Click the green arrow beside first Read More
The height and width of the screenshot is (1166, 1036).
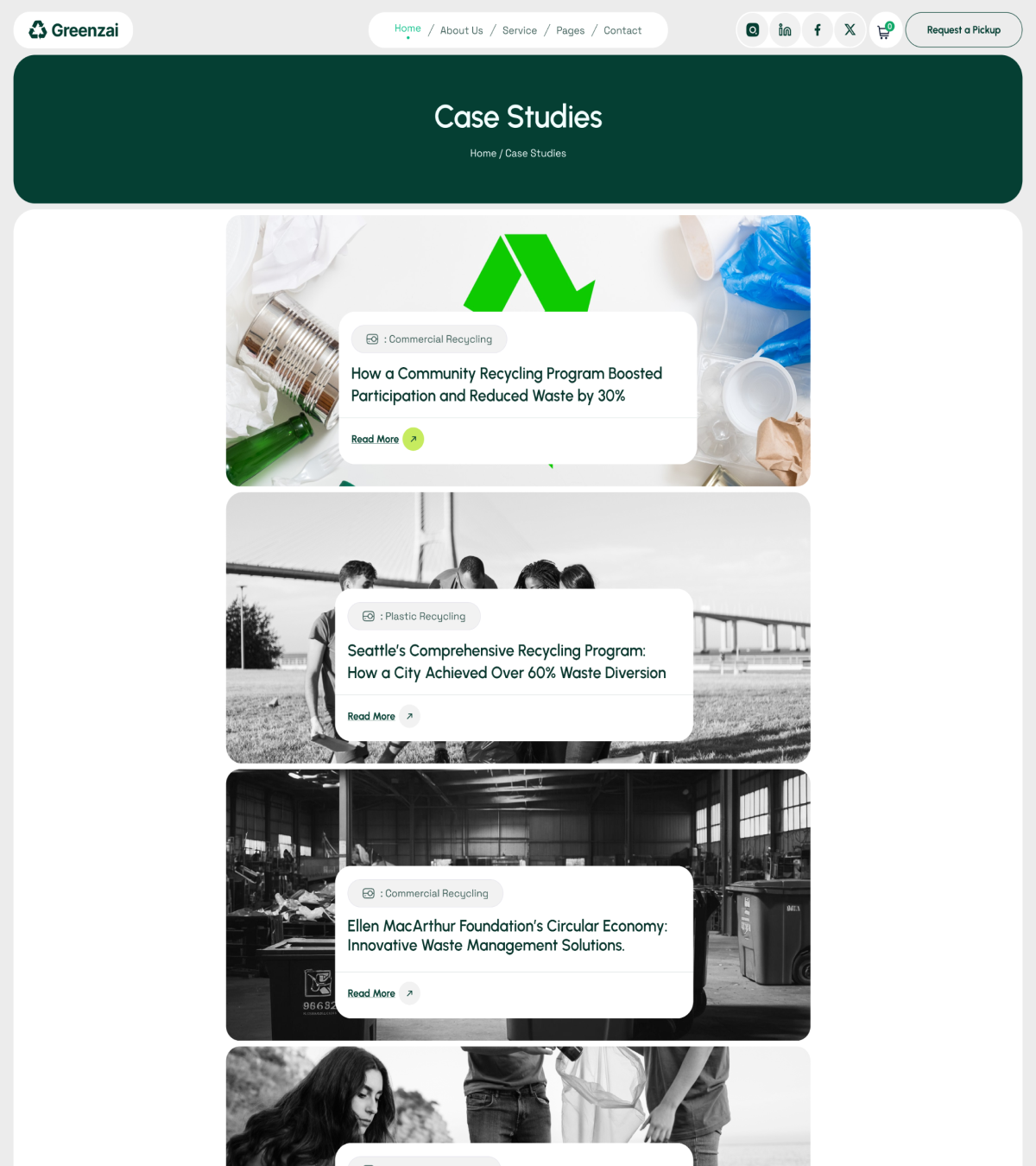coord(414,439)
